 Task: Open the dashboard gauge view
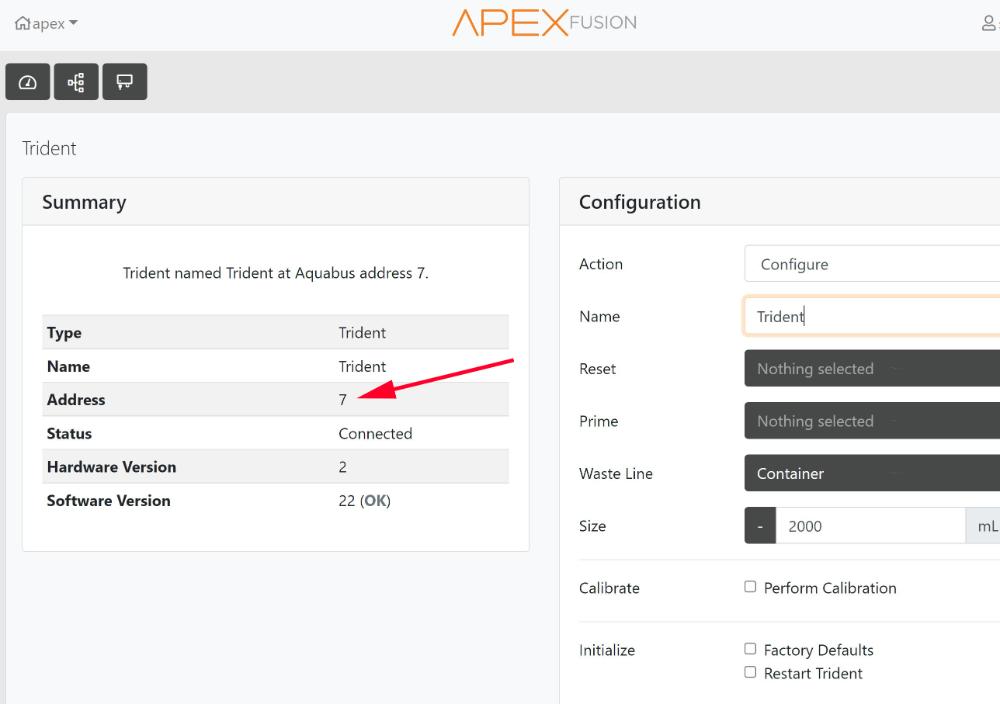tap(27, 82)
